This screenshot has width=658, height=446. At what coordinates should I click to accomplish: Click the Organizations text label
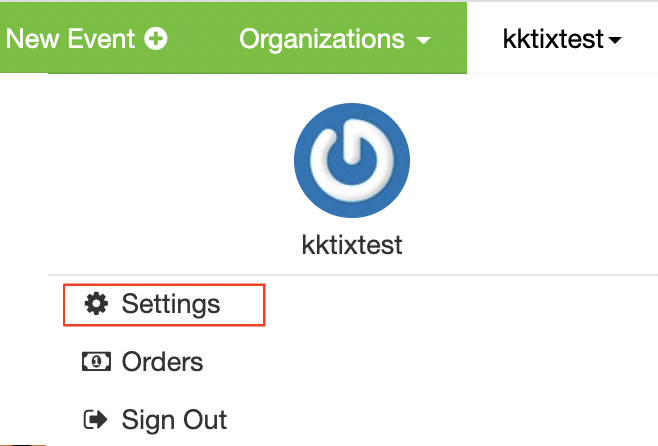(322, 39)
